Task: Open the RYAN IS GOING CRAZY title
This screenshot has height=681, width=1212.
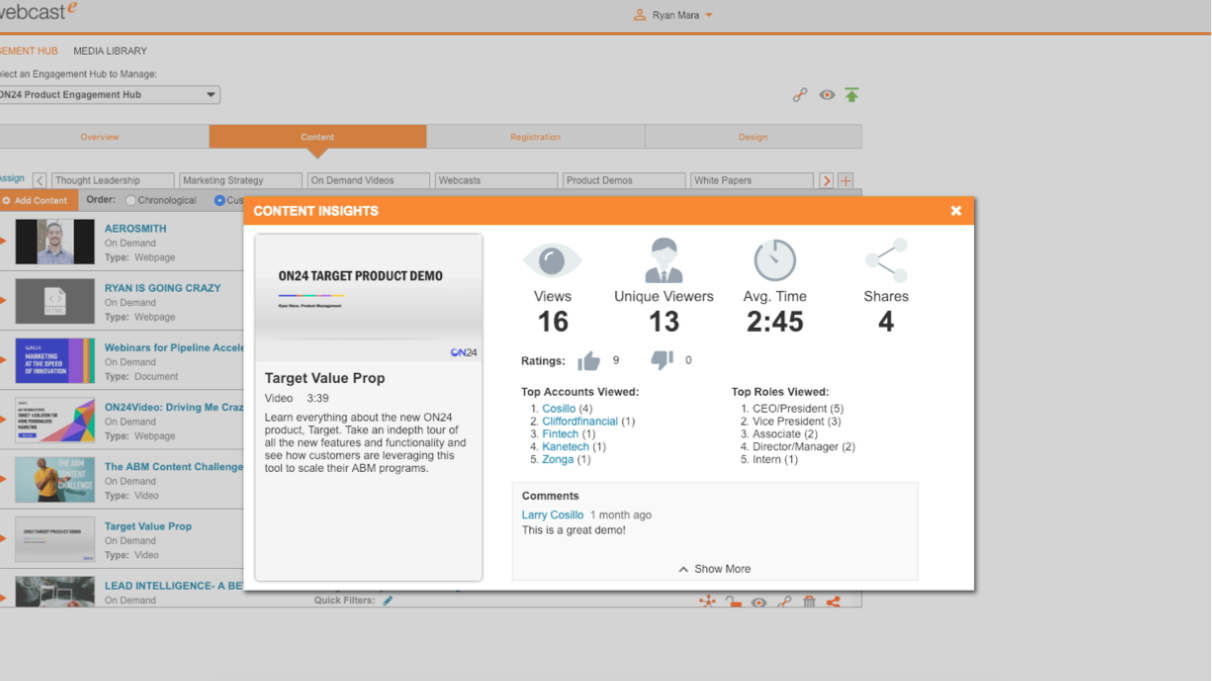Action: (x=162, y=288)
